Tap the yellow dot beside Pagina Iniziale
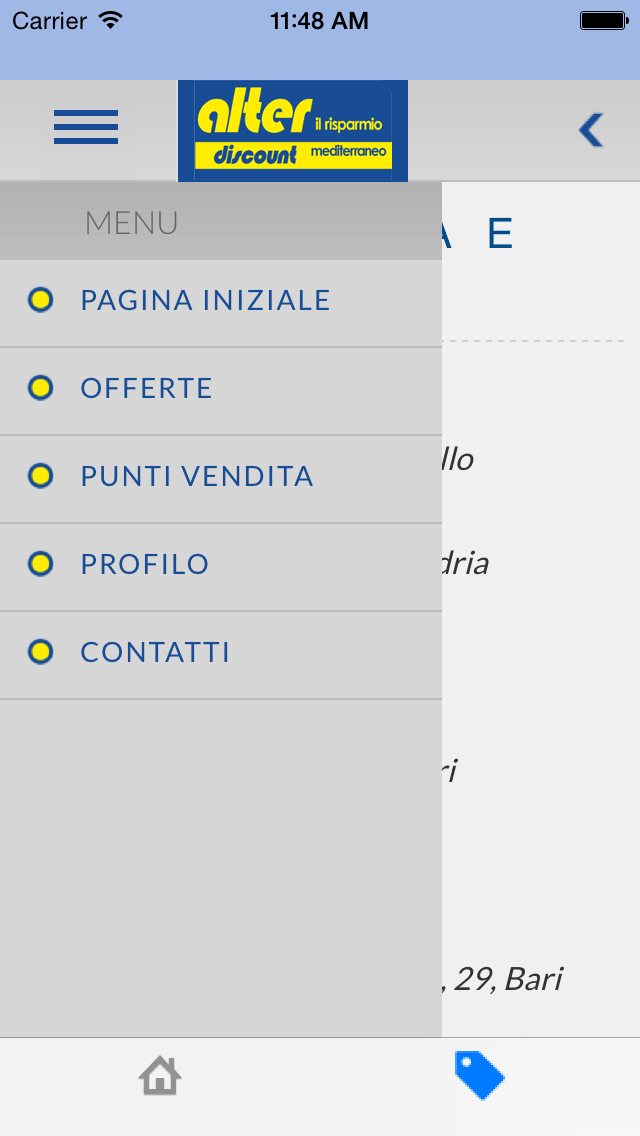Viewport: 640px width, 1136px height. 41,299
